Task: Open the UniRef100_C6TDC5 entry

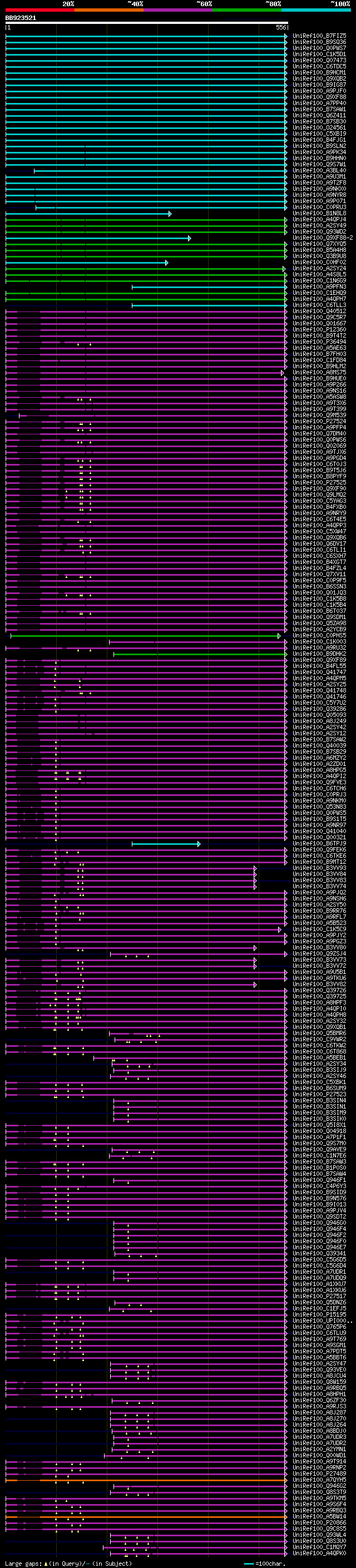Action: pyautogui.click(x=319, y=66)
